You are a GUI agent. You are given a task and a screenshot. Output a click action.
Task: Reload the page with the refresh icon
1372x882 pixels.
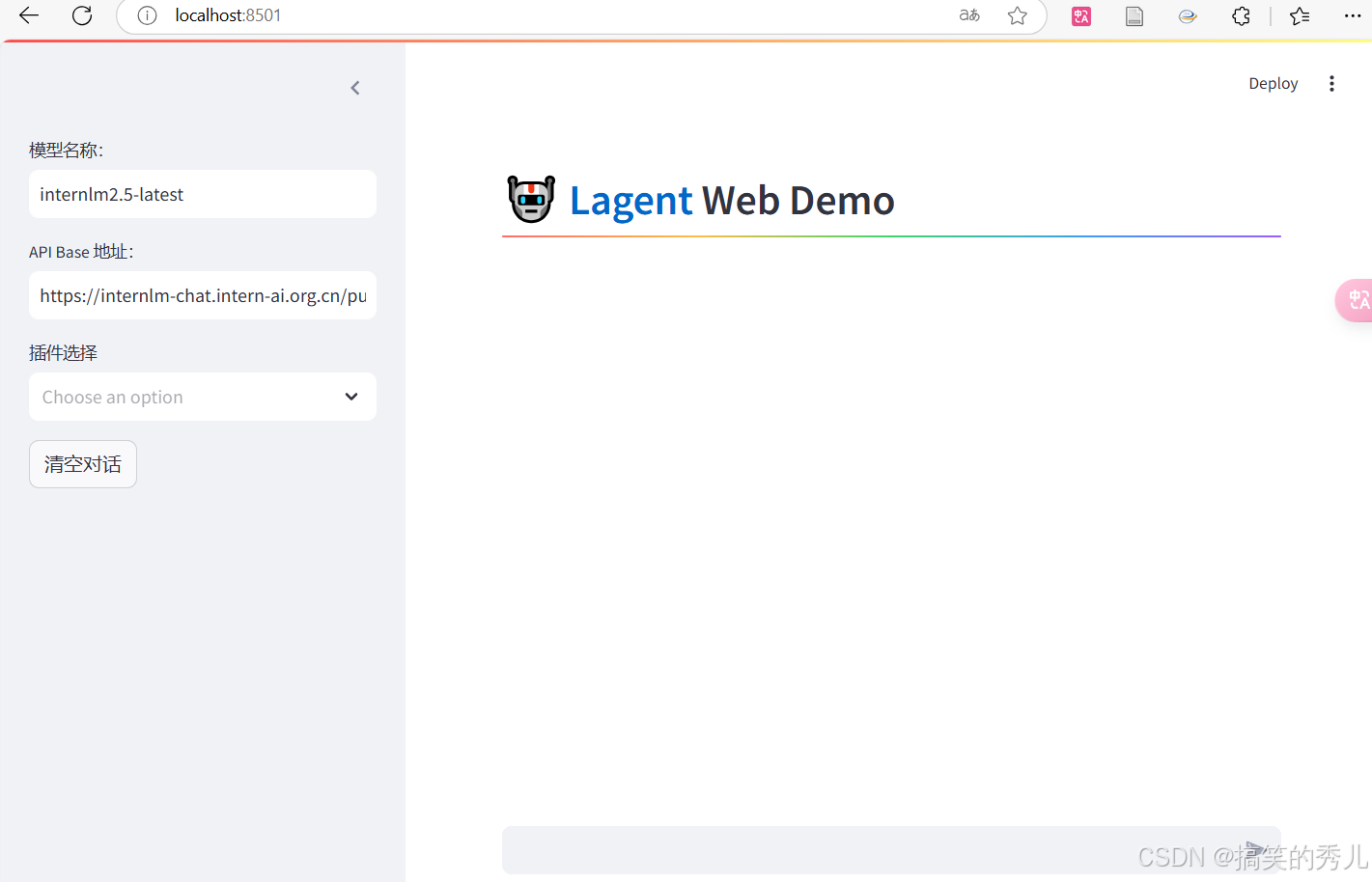(x=82, y=15)
